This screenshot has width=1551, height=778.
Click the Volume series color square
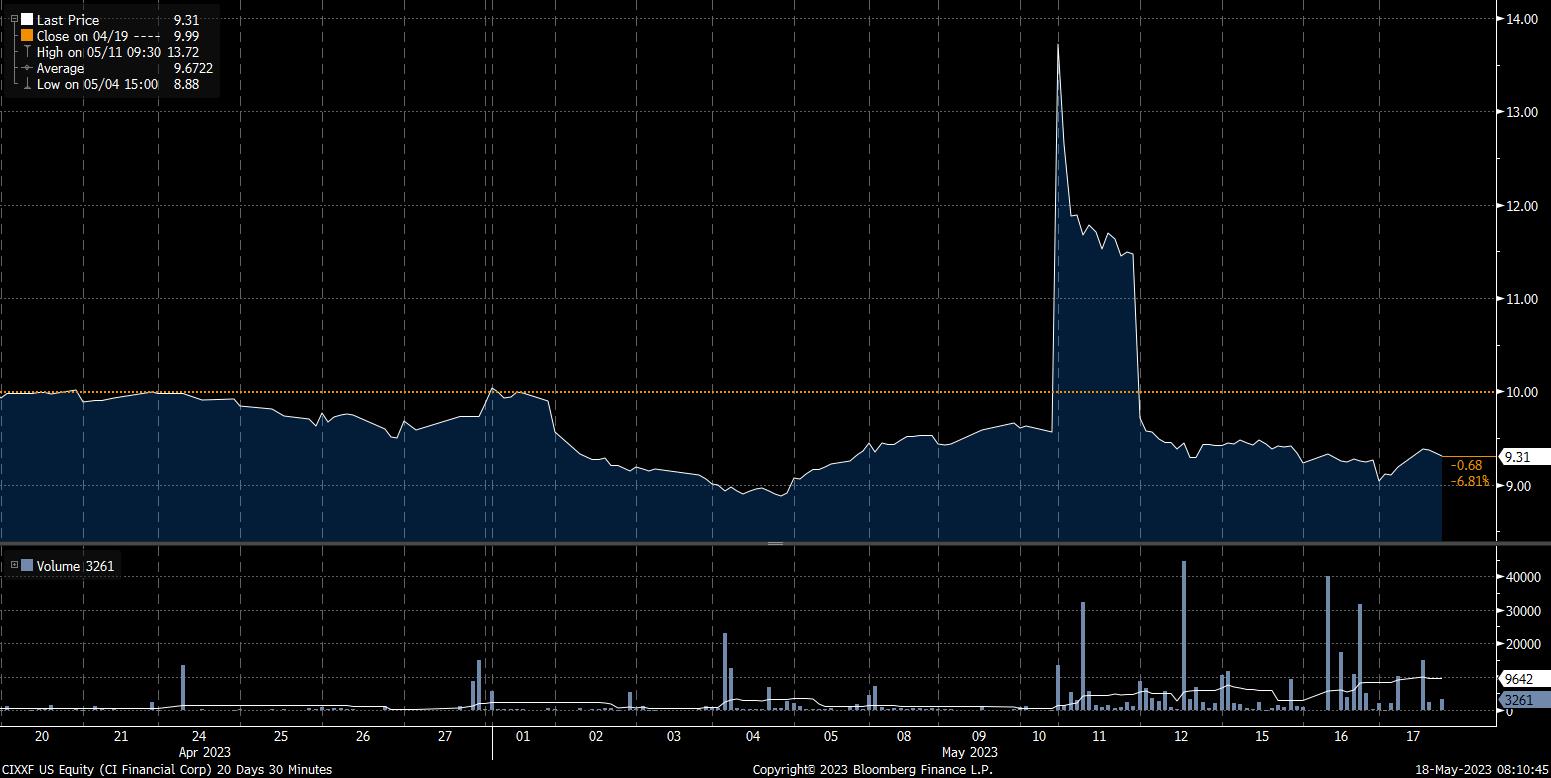[27, 566]
